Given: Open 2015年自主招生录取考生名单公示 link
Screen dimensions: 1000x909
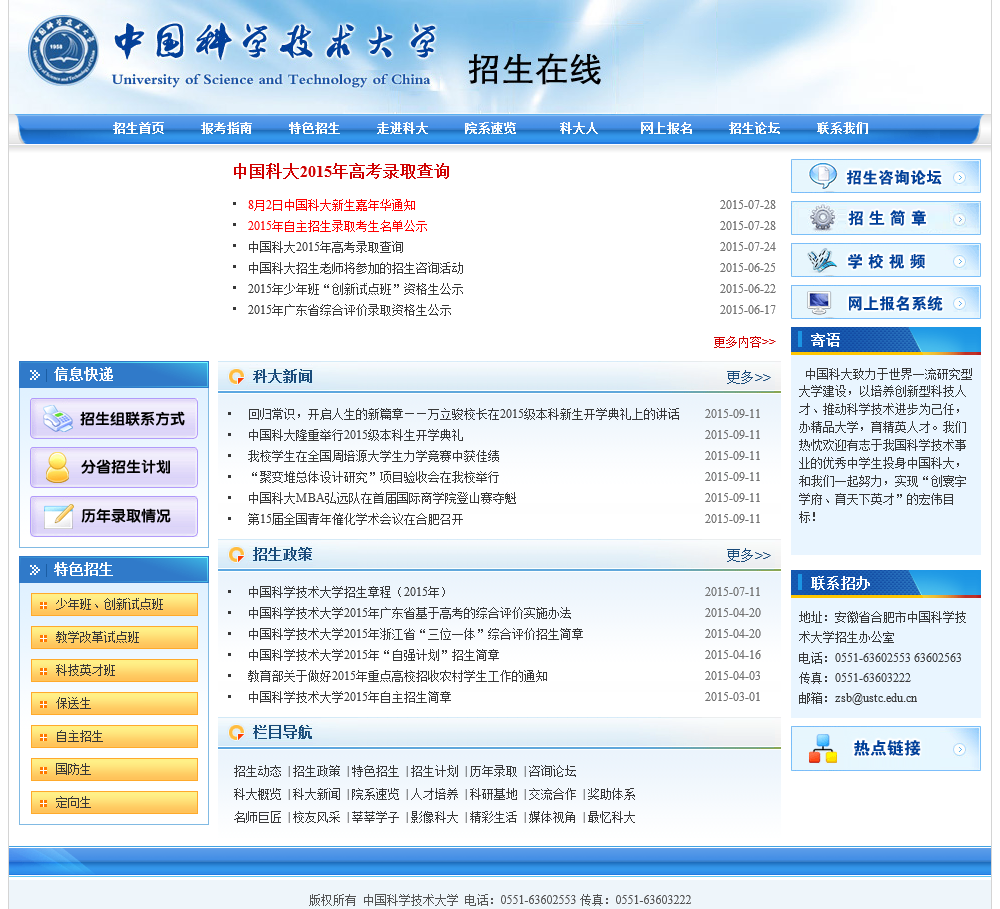Looking at the screenshot, I should click(337, 226).
